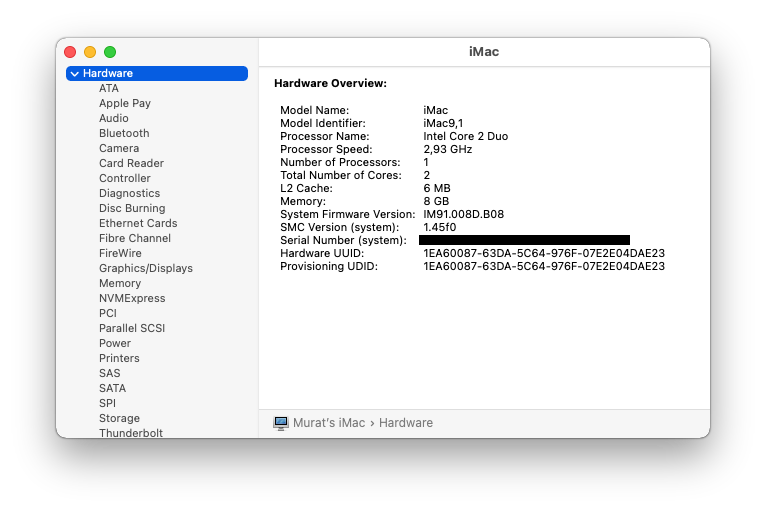The image size is (766, 512).
Task: Click the Provisioning UDID value
Action: [x=544, y=267]
